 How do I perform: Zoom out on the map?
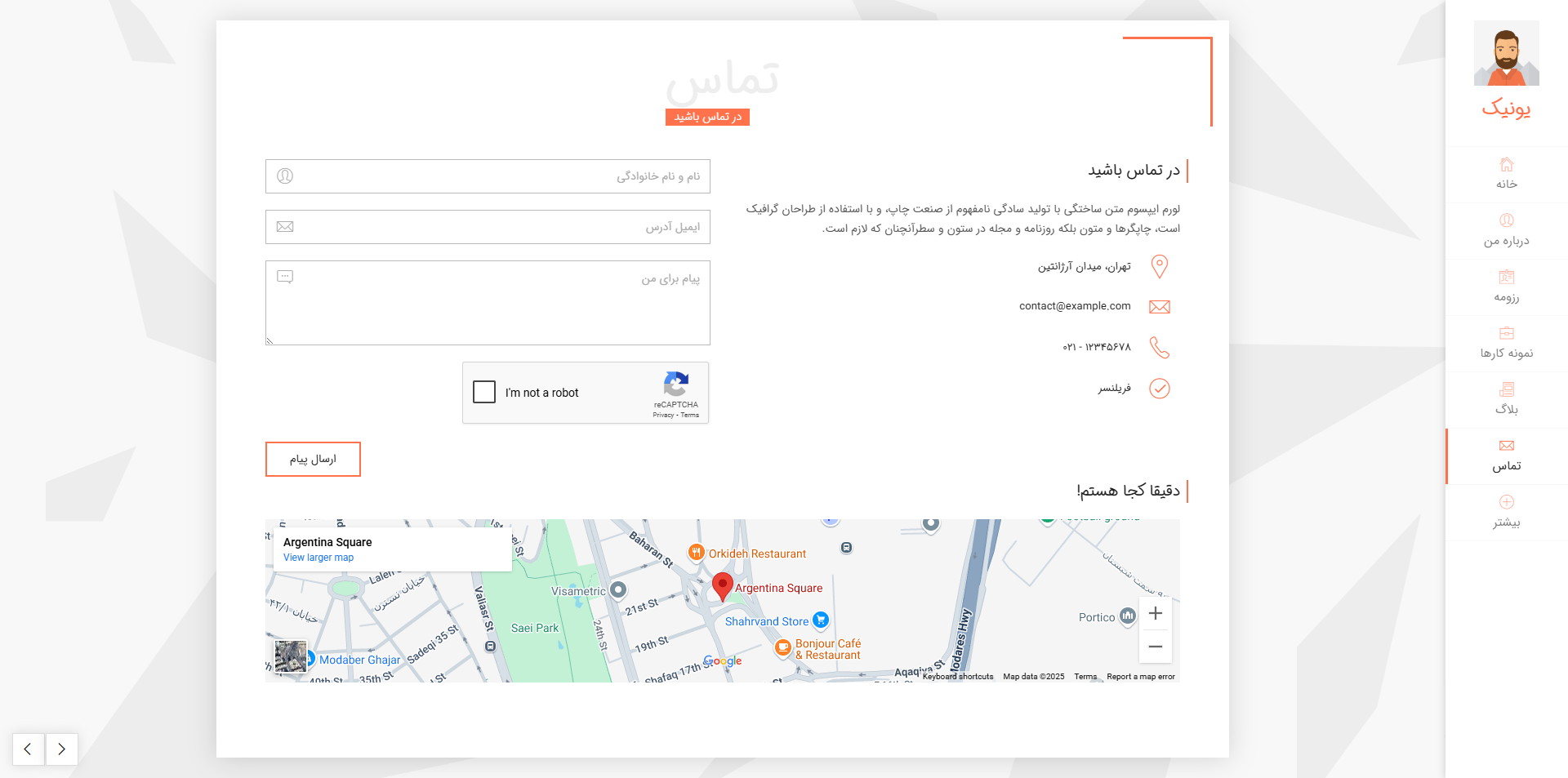tap(1155, 647)
